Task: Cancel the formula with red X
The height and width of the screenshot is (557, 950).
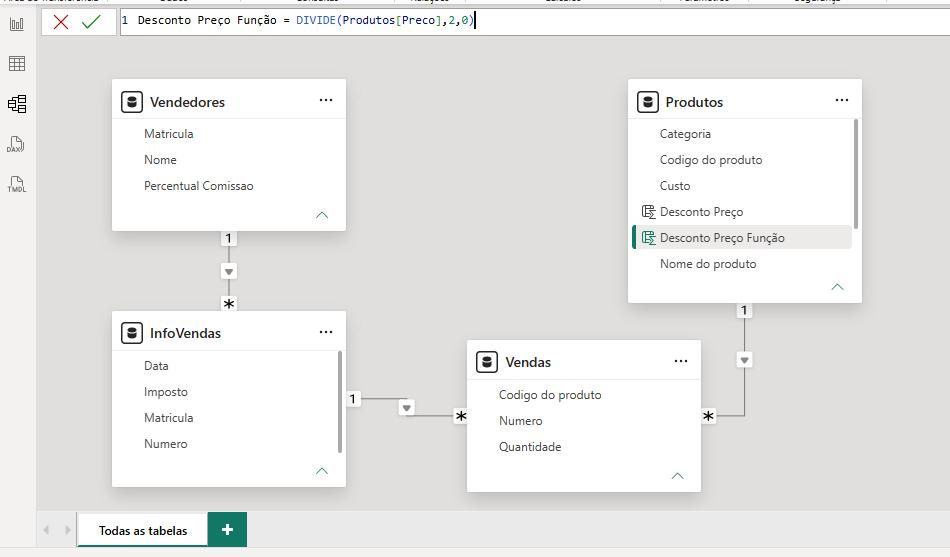Action: (61, 22)
